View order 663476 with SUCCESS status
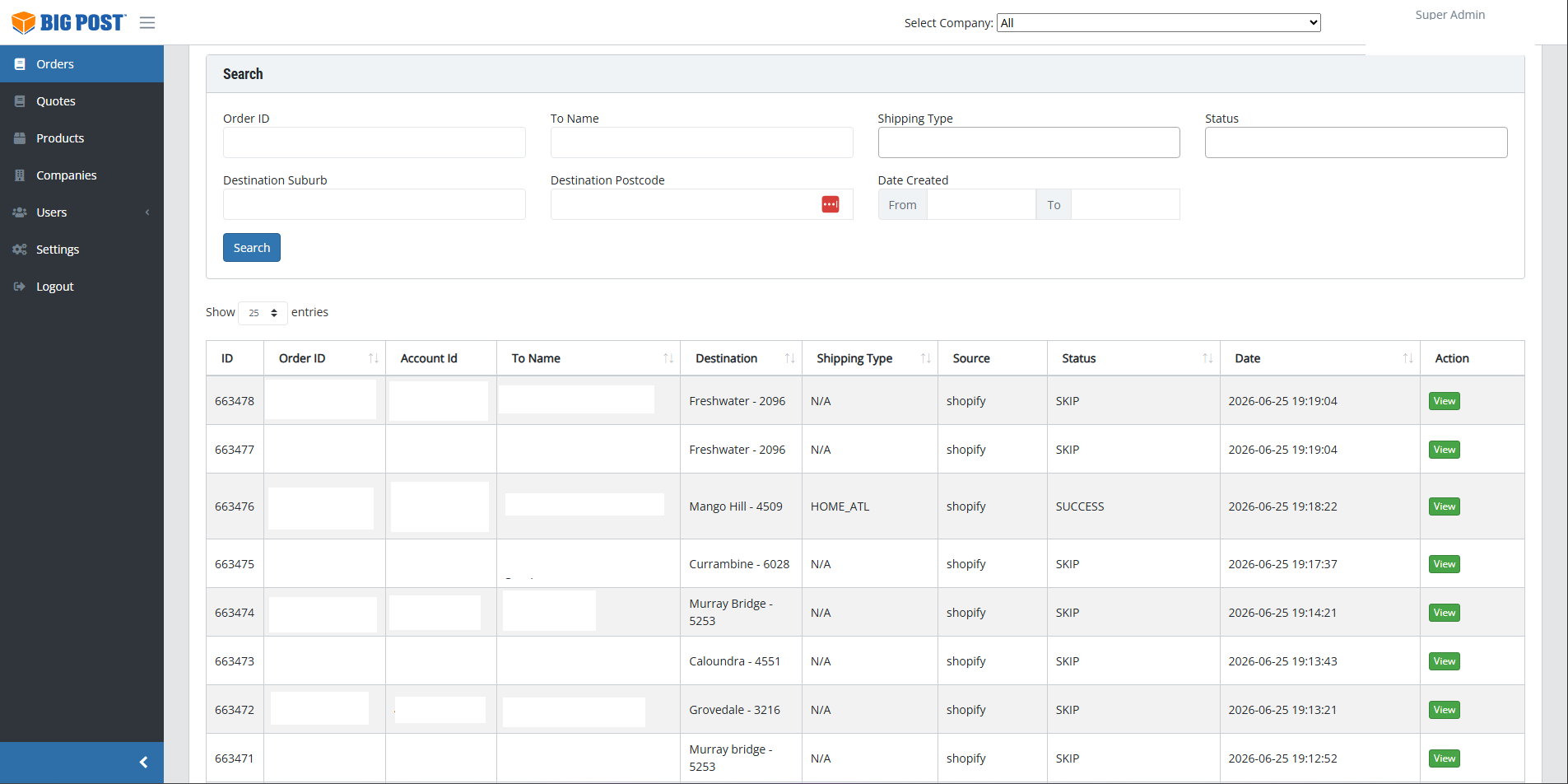The height and width of the screenshot is (784, 1568). coord(1444,506)
